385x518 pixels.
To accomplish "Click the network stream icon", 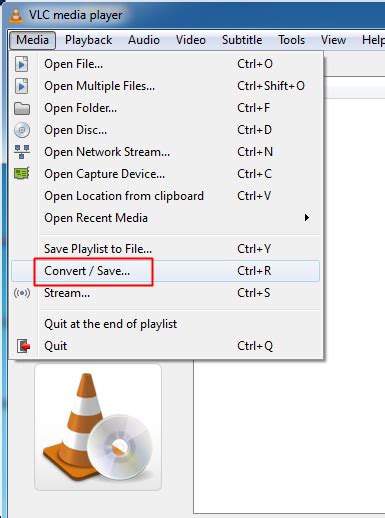I will [x=22, y=152].
